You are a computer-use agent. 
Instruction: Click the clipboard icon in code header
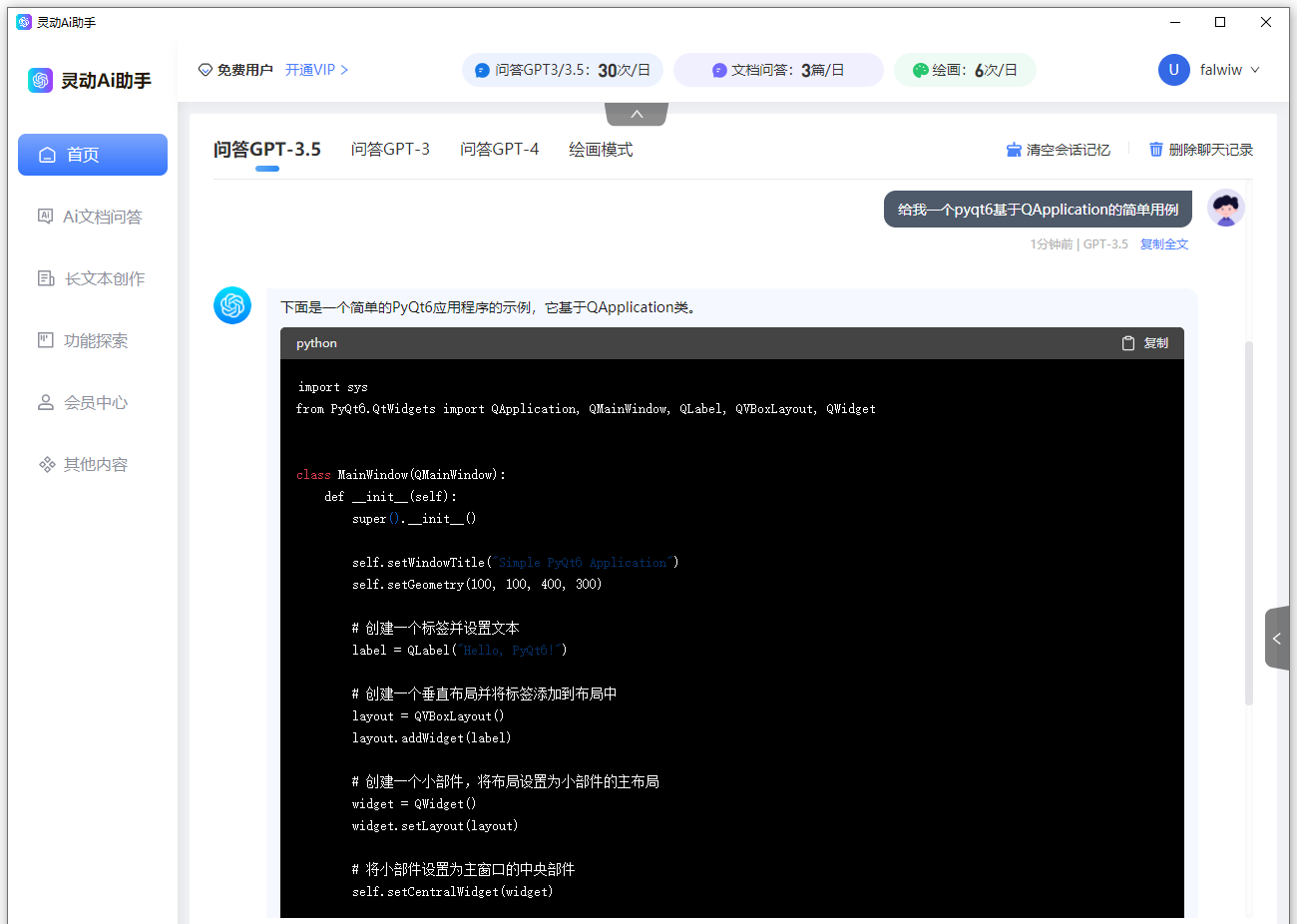[1128, 343]
